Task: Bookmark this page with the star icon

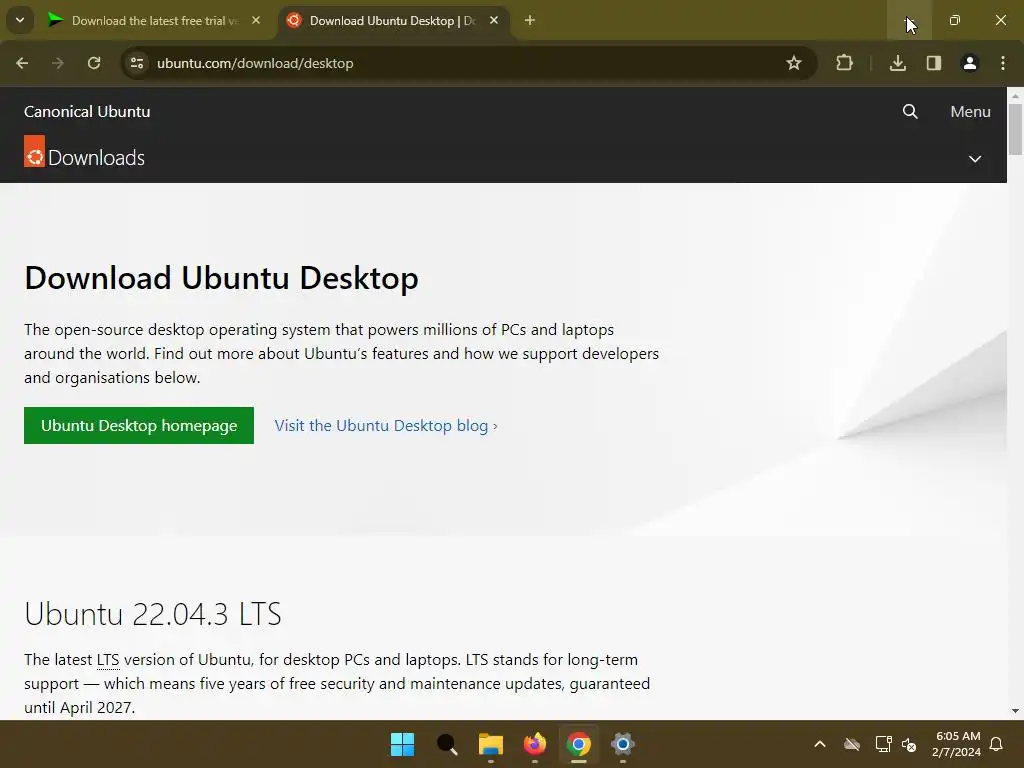Action: [x=793, y=63]
